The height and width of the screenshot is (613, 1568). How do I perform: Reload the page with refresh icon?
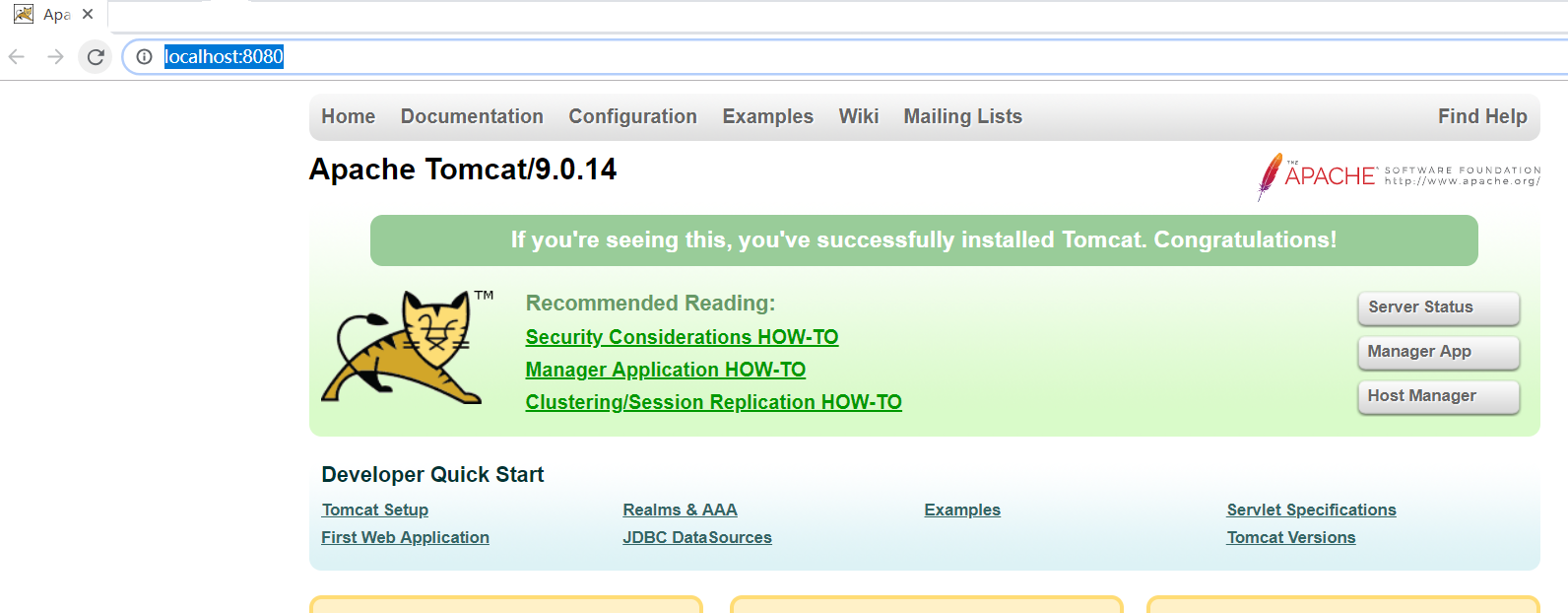pyautogui.click(x=96, y=57)
